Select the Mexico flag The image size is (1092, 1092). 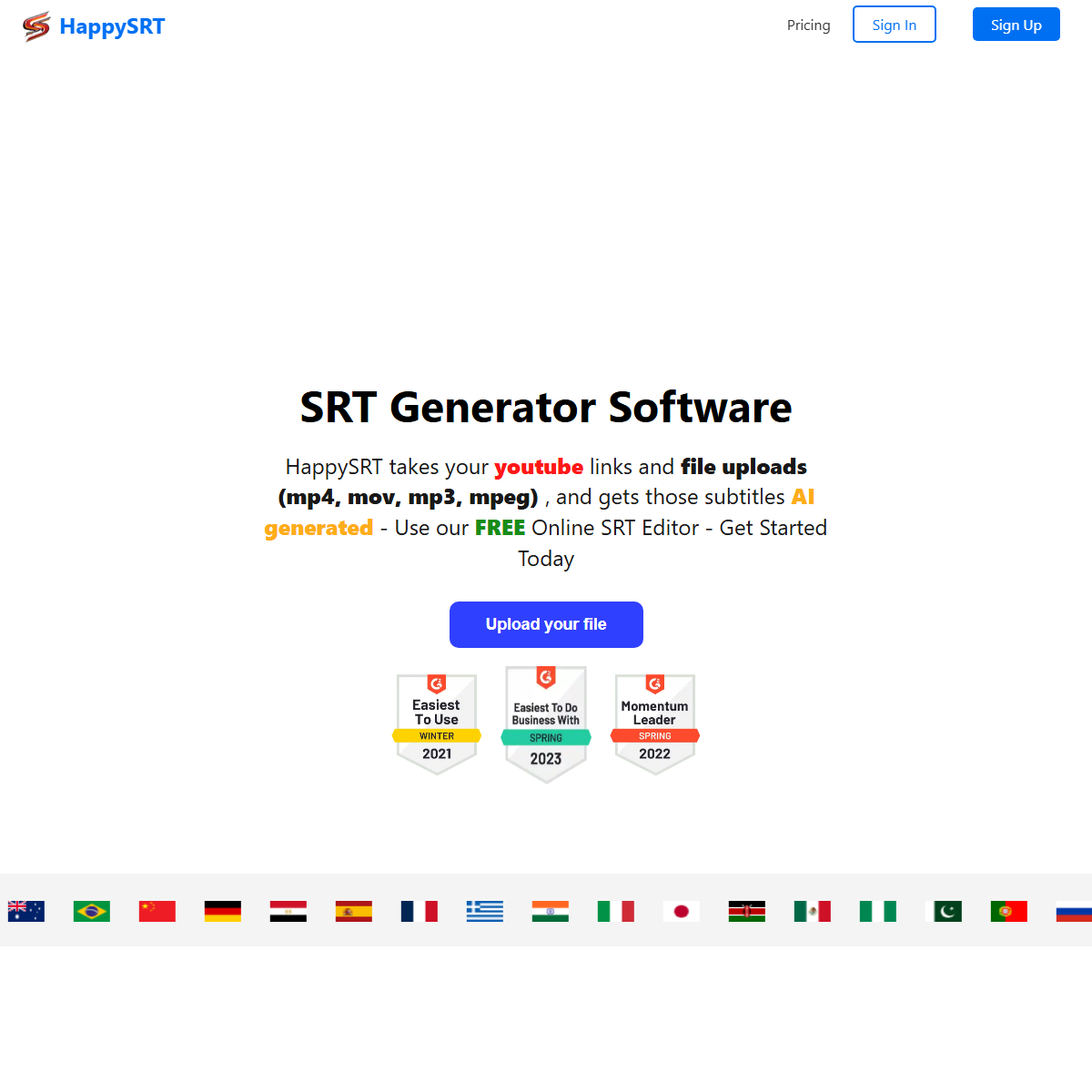[x=813, y=911]
